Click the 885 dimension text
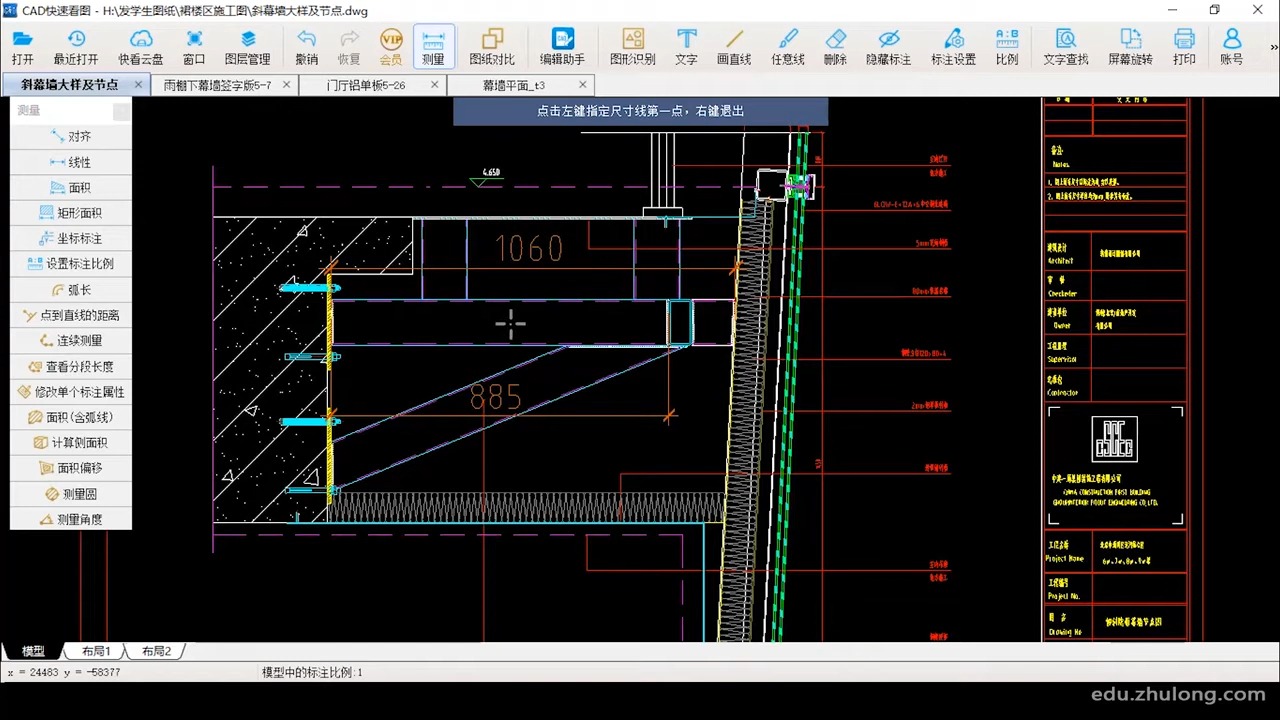 pyautogui.click(x=496, y=398)
